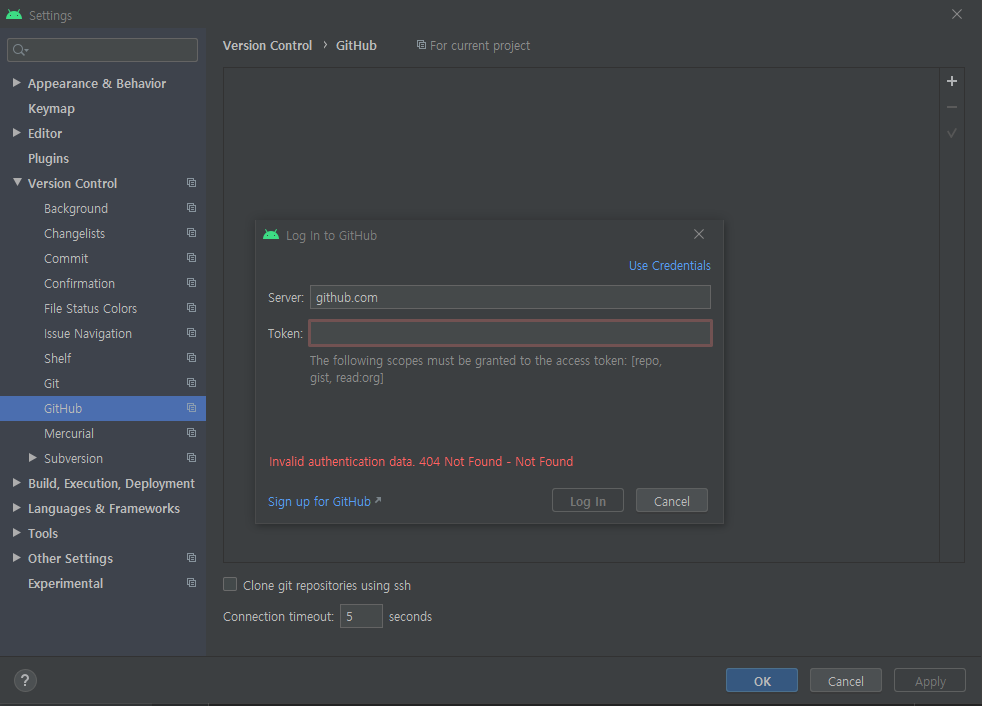
Task: Click the project-level icon next to Changelists
Action: [191, 232]
